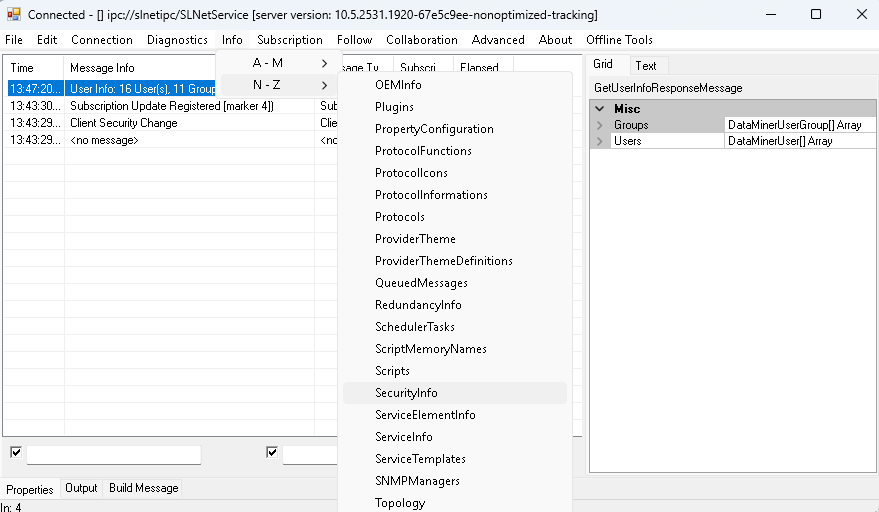Pick SchedulerTasks from the list

click(x=415, y=327)
